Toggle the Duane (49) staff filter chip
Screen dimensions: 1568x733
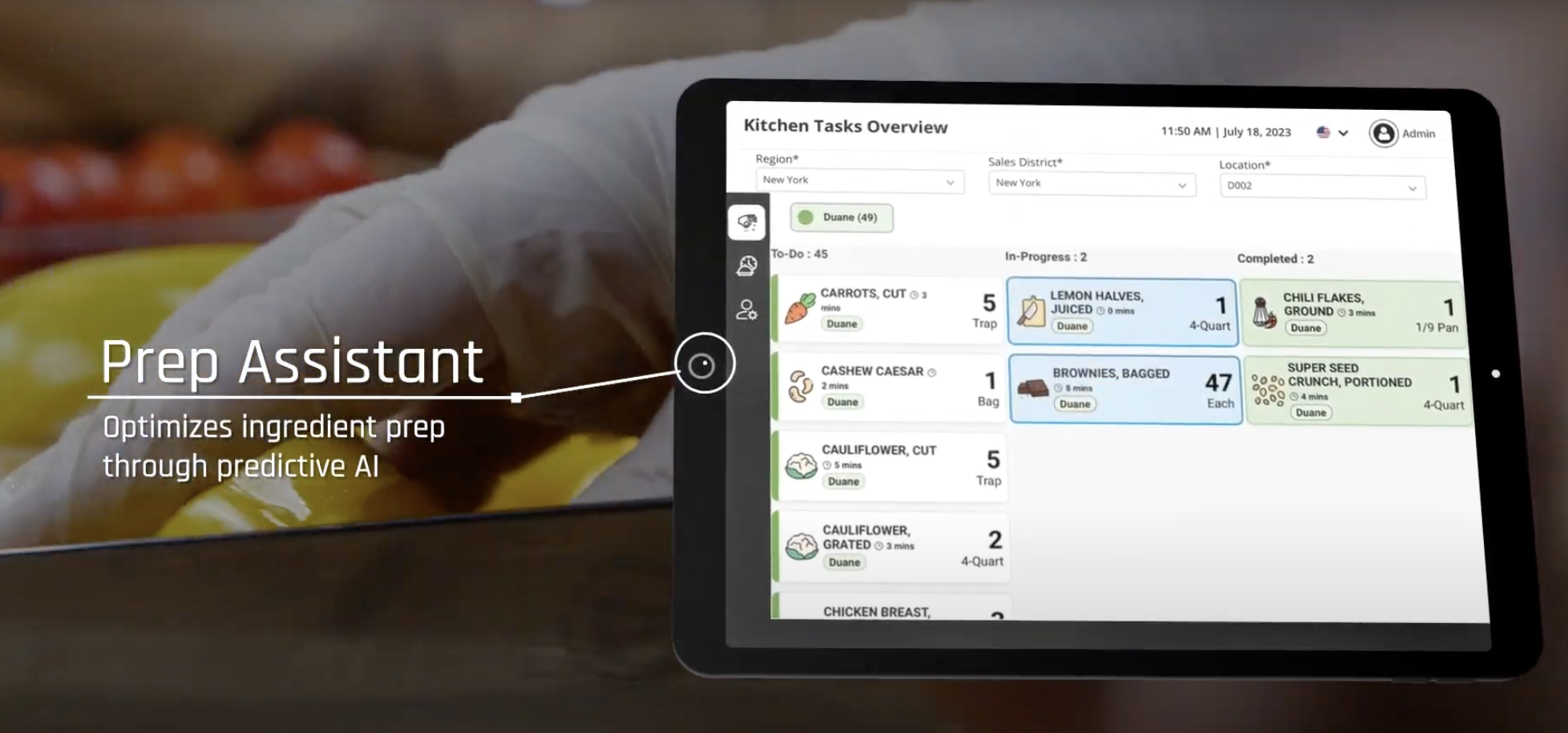(x=841, y=217)
